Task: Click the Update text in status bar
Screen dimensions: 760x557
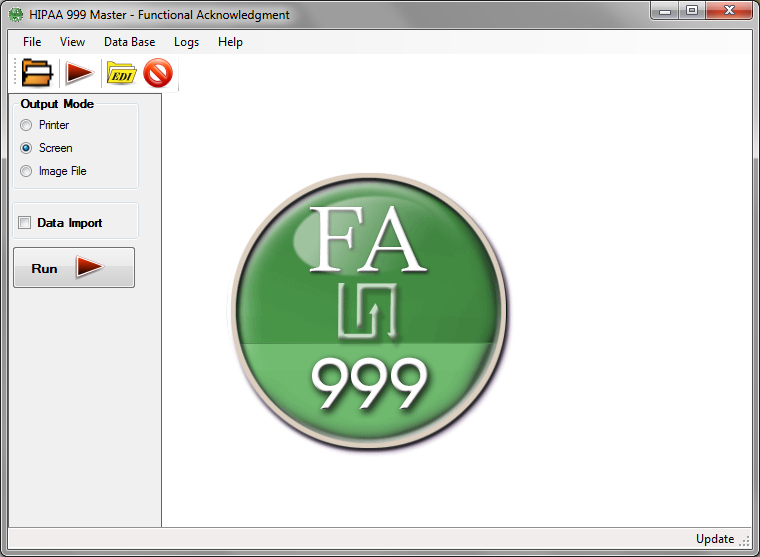Action: pos(714,539)
